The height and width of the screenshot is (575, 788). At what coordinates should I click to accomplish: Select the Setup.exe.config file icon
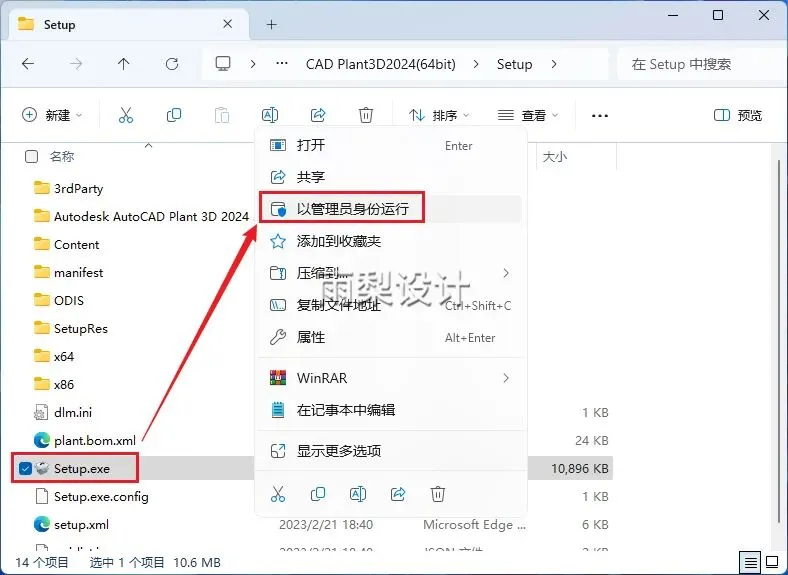tap(41, 497)
